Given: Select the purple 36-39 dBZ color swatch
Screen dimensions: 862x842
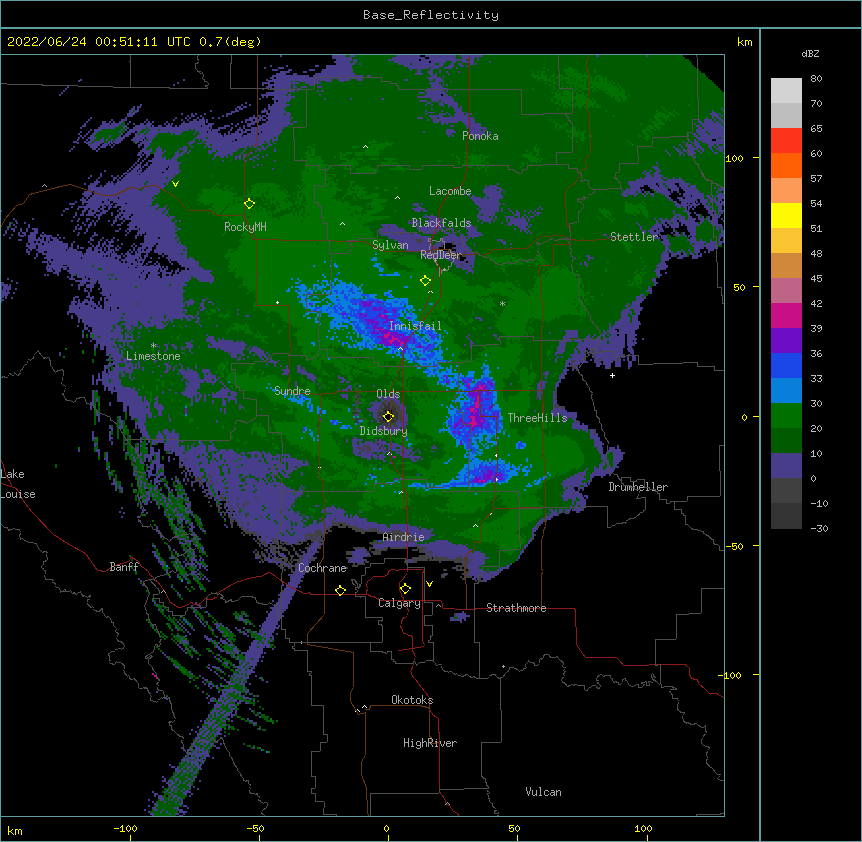Looking at the screenshot, I should click(786, 341).
